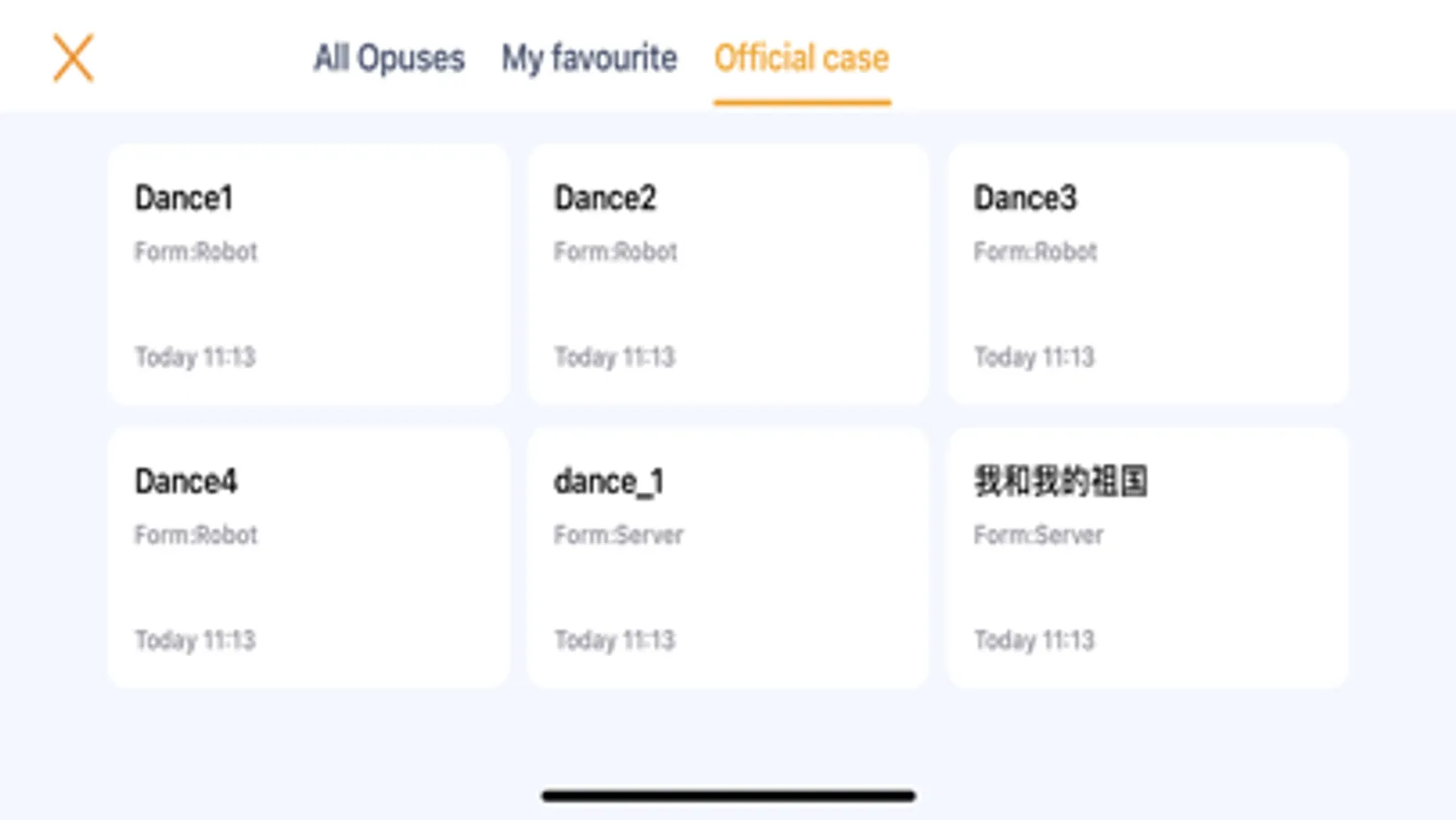The height and width of the screenshot is (820, 1456).
Task: Click the Today 11:13 timestamp on dance_1
Action: point(615,640)
